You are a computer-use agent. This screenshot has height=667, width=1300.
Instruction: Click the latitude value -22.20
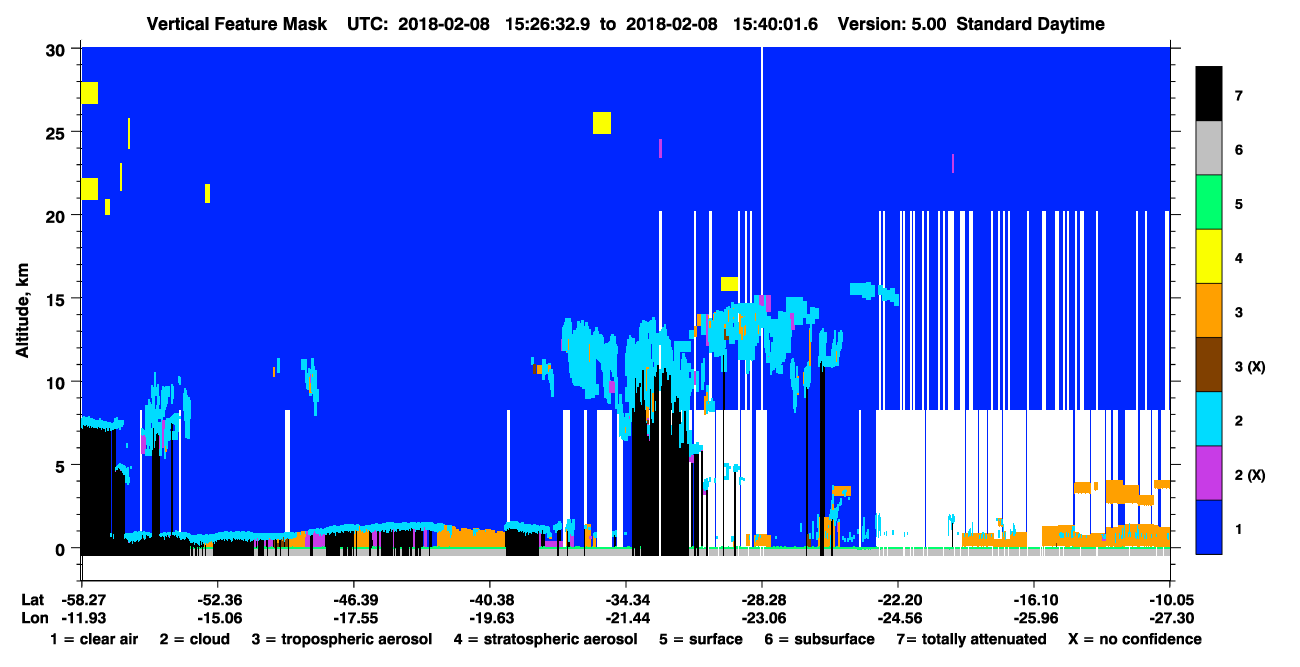[x=898, y=600]
